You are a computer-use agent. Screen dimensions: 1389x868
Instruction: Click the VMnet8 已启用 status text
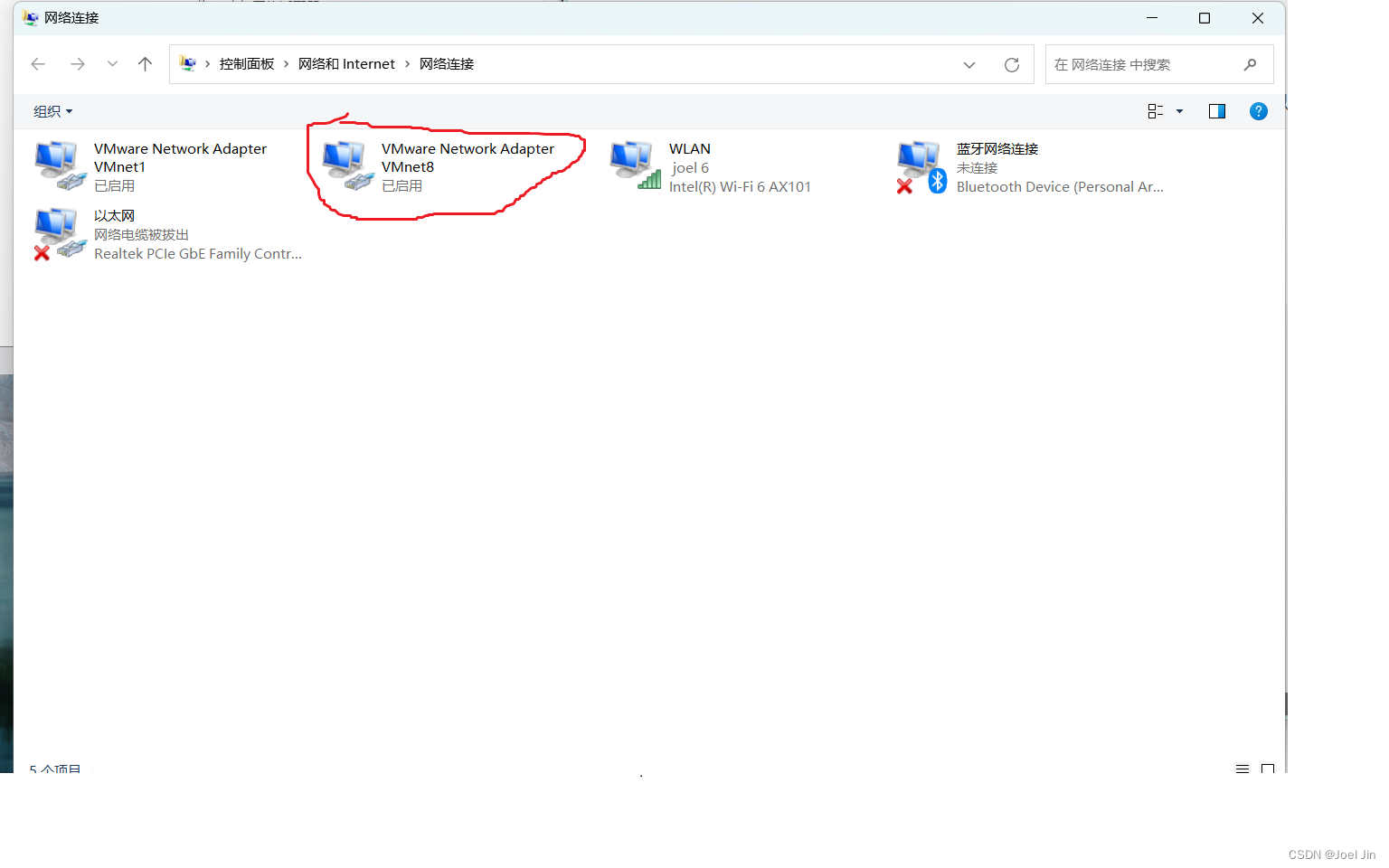coord(402,186)
